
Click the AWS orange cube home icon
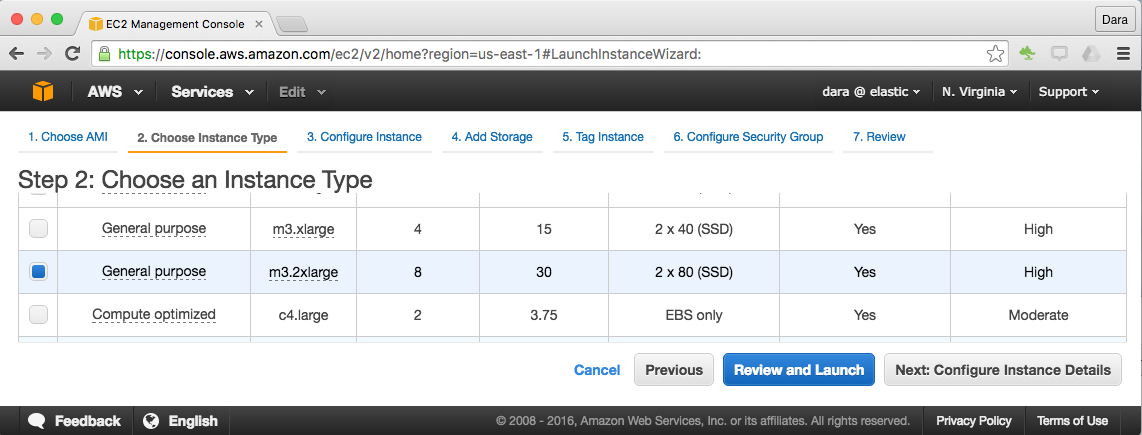tap(42, 91)
